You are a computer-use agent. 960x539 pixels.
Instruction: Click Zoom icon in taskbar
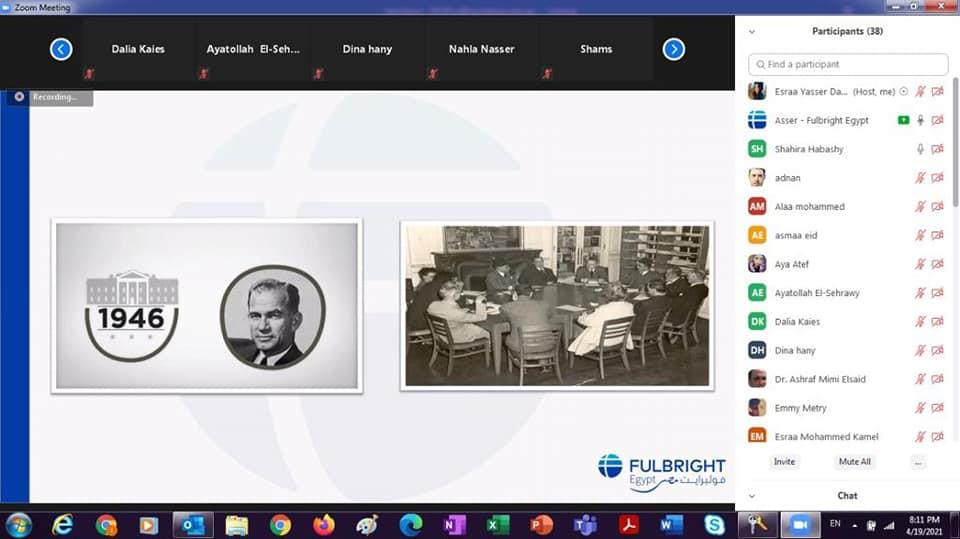click(800, 525)
